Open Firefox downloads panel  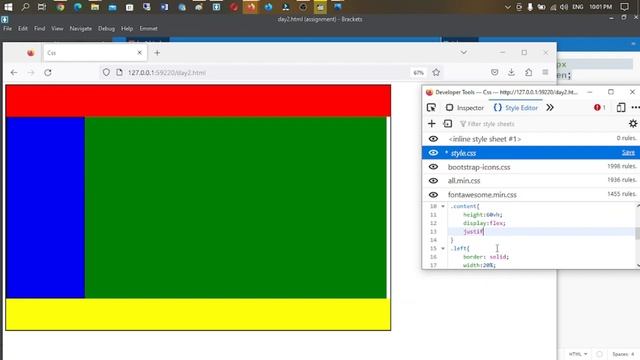click(511, 73)
